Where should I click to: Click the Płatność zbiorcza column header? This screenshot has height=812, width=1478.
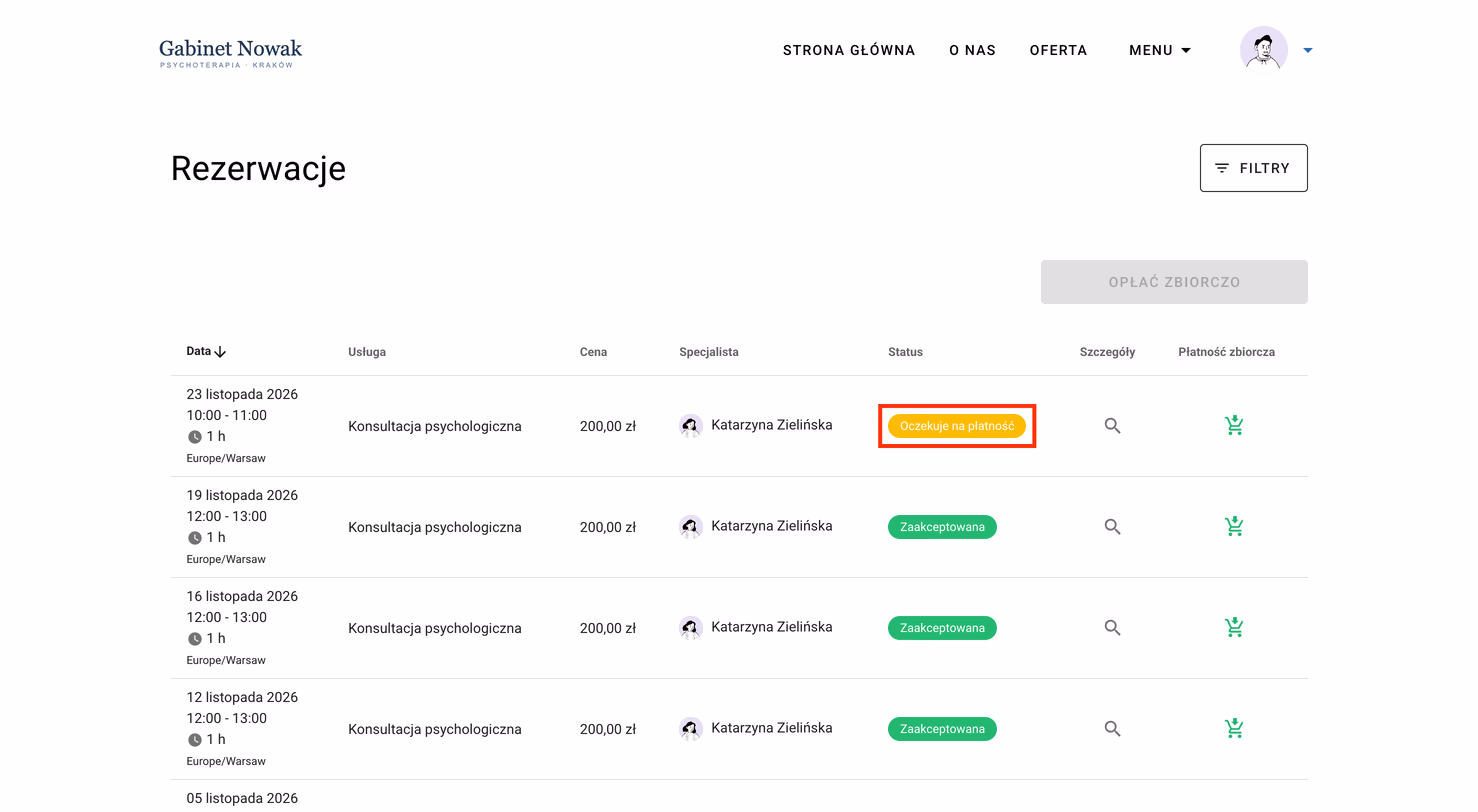[1226, 352]
